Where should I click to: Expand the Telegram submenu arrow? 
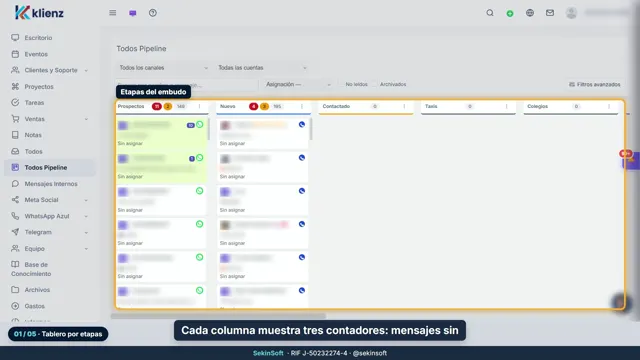(x=86, y=232)
